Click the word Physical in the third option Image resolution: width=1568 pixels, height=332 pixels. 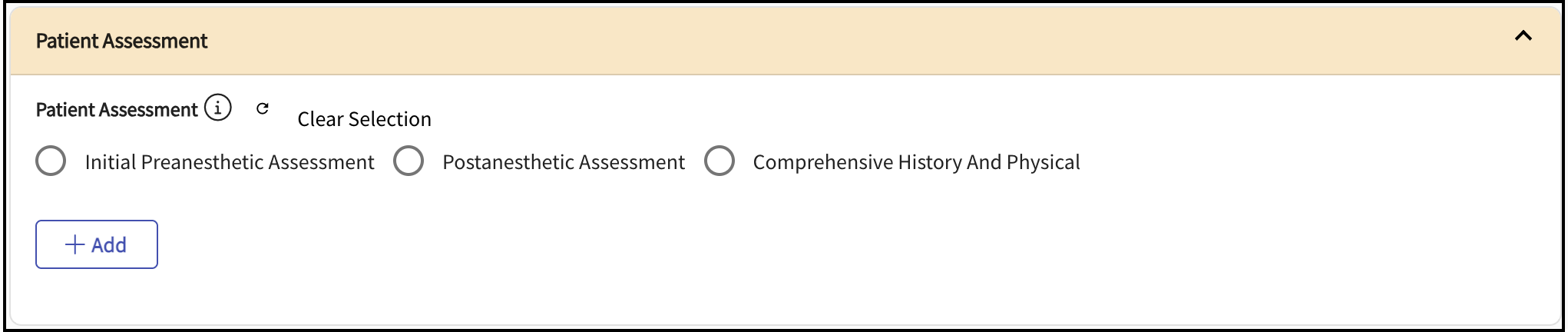[1043, 162]
